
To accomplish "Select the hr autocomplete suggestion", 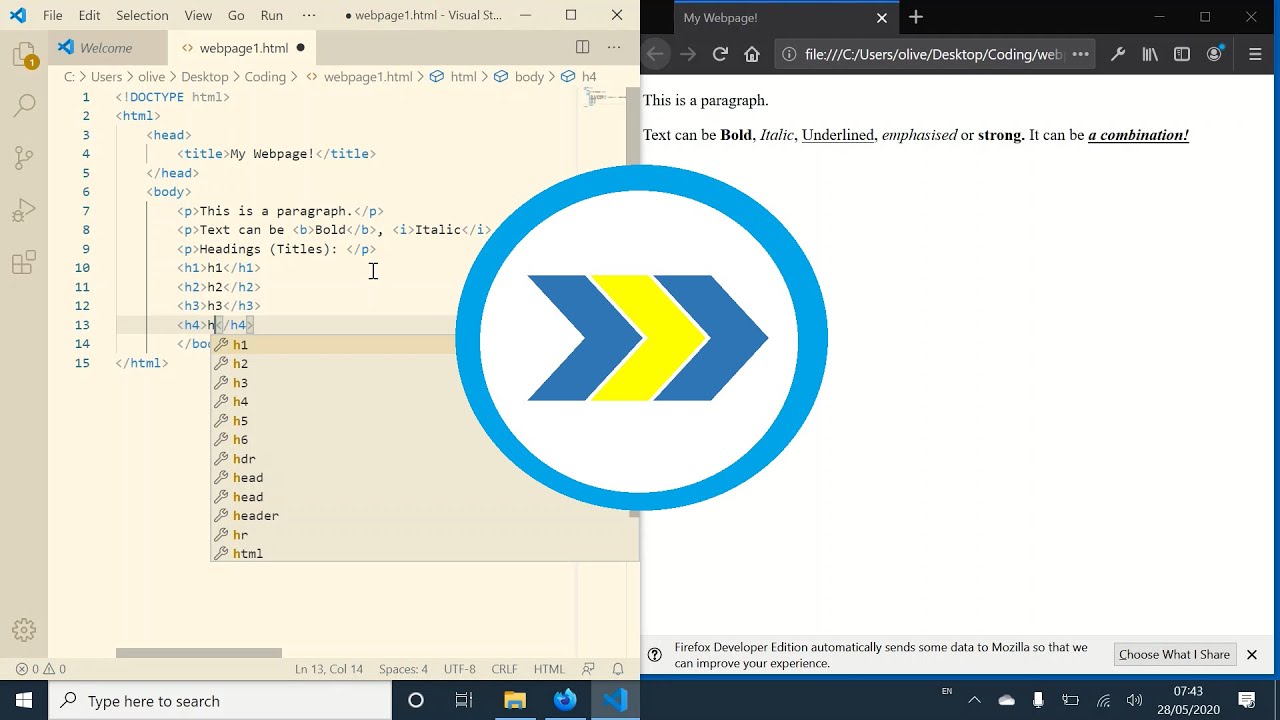I will click(x=425, y=534).
